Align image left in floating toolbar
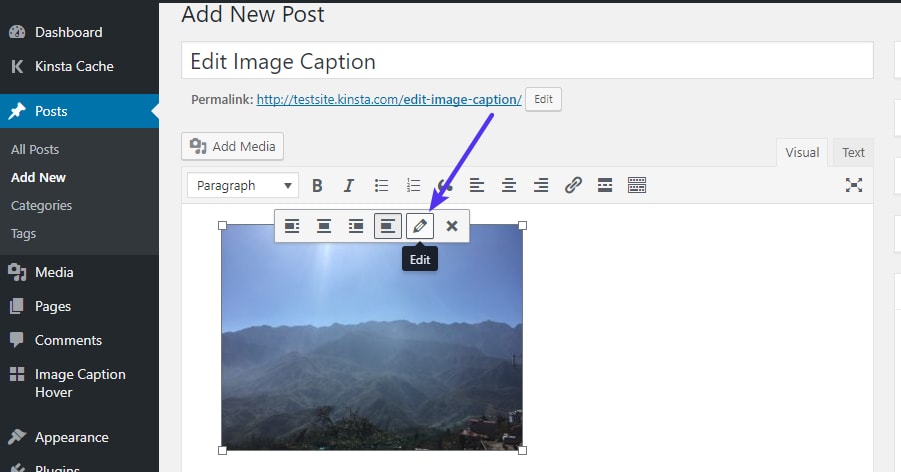Viewport: 901px width, 472px height. (x=292, y=226)
